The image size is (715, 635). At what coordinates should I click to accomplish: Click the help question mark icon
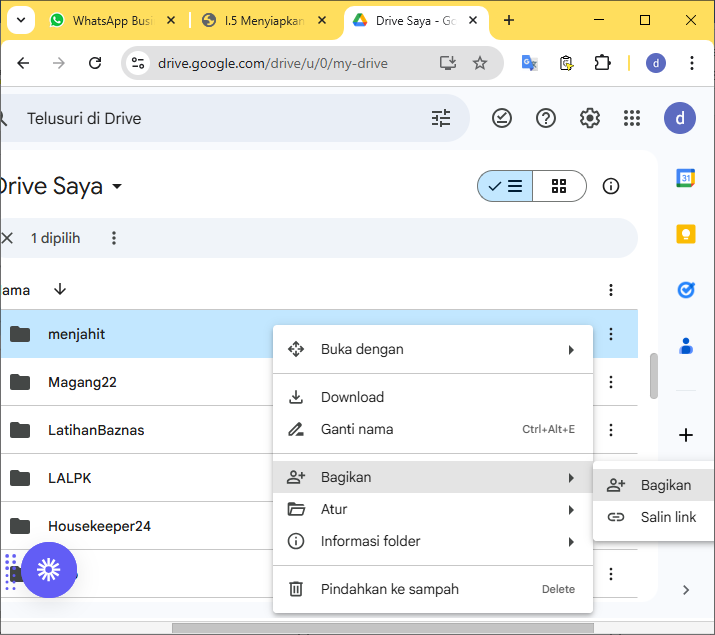[546, 118]
